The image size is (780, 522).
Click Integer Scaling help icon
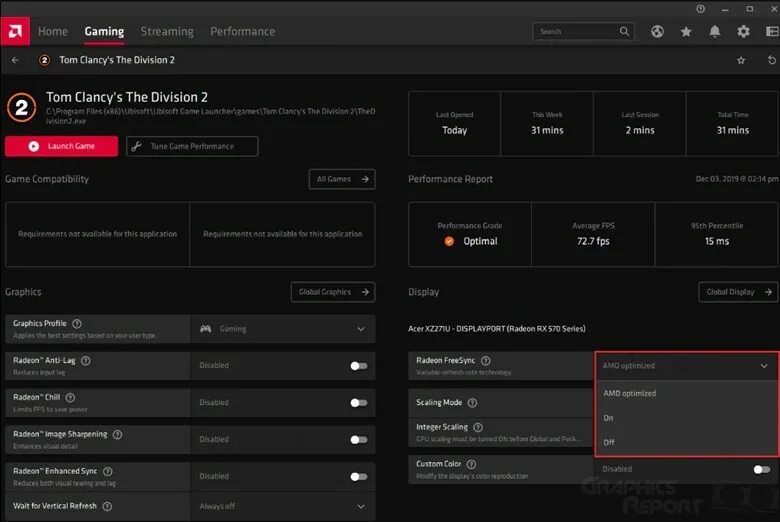click(x=478, y=427)
